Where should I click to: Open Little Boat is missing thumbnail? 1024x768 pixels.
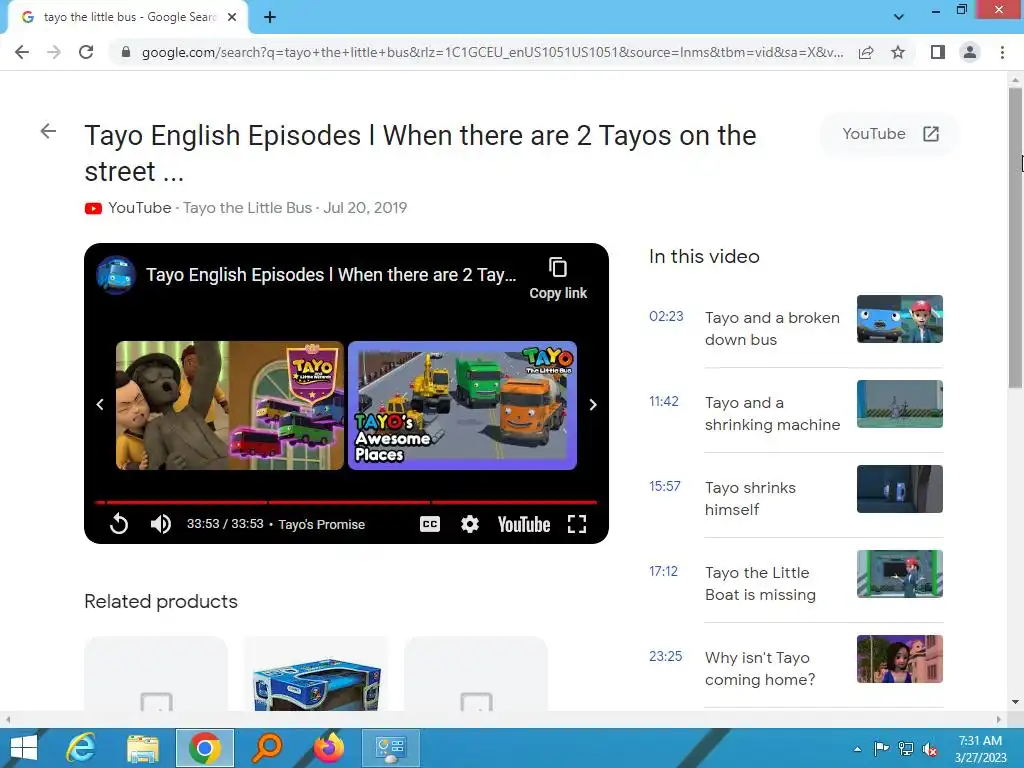(900, 573)
